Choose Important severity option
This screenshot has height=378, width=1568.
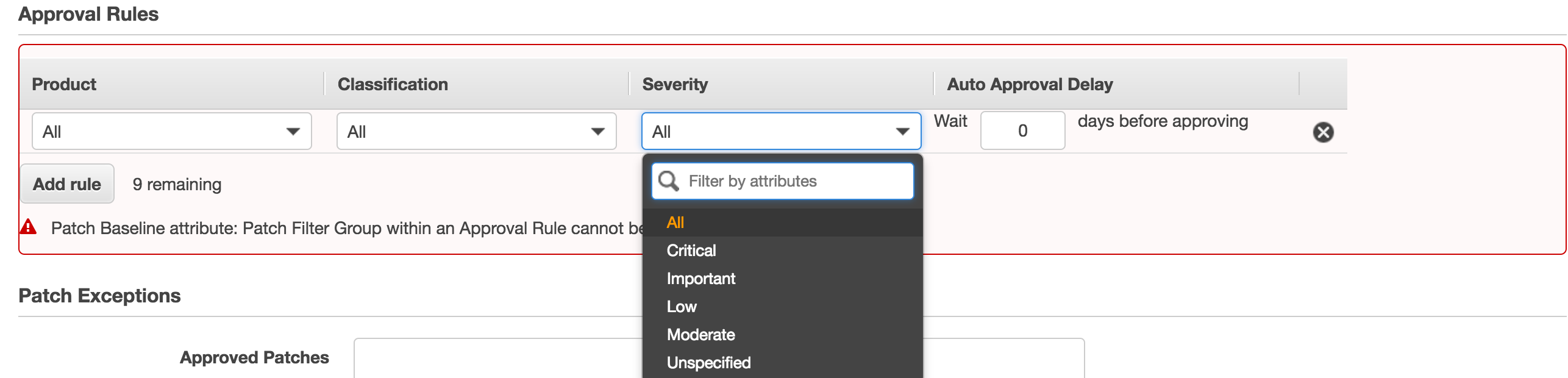pyautogui.click(x=701, y=279)
